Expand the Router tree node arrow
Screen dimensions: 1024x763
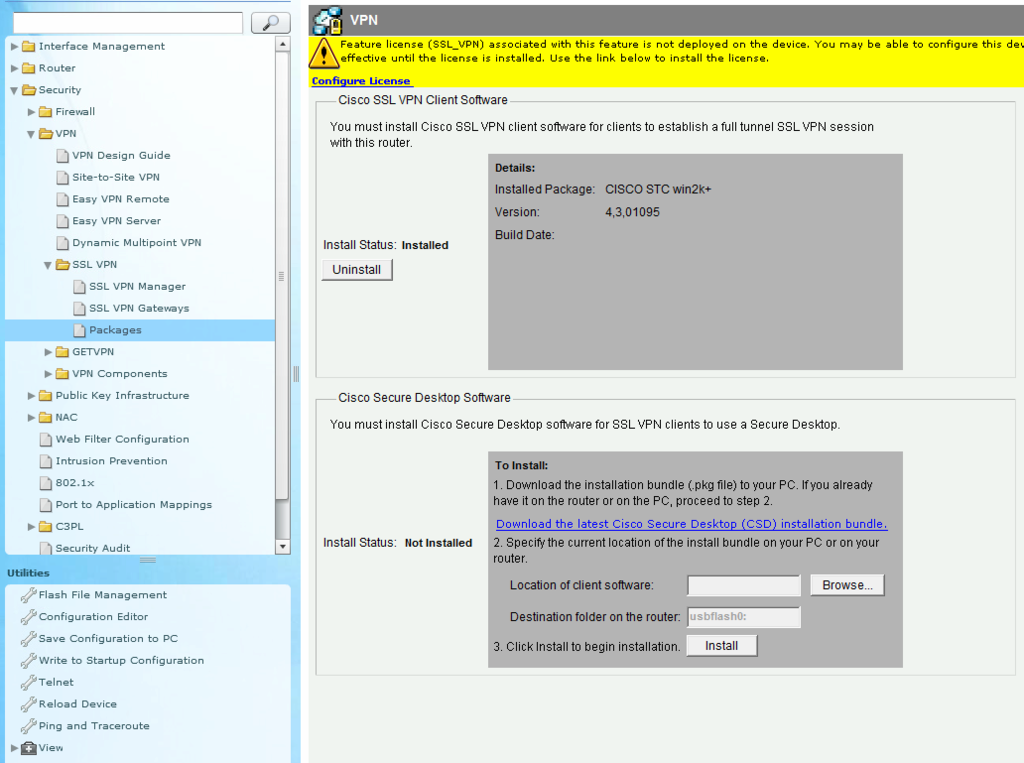14,68
